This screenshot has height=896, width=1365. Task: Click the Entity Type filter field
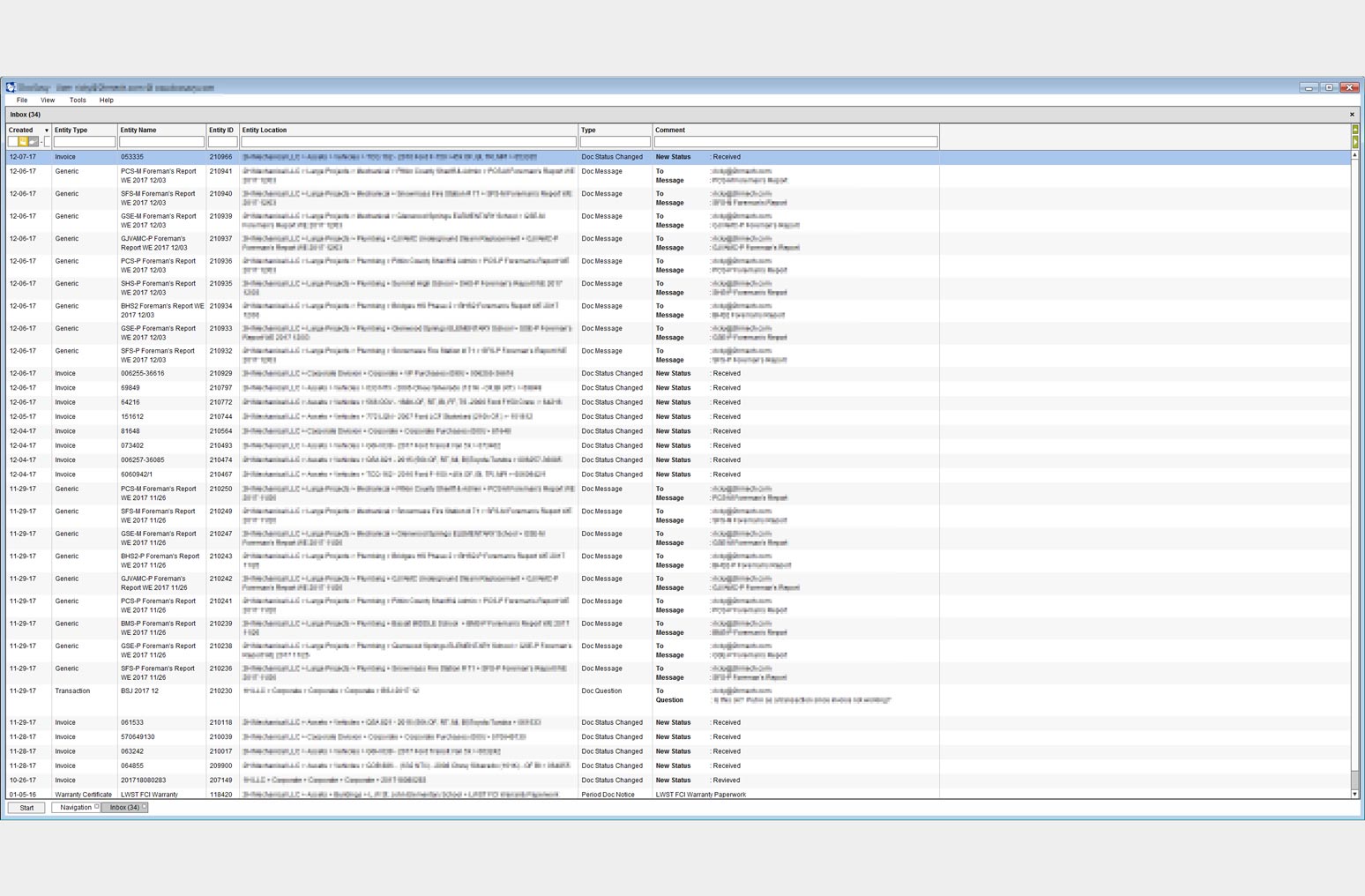click(x=85, y=142)
